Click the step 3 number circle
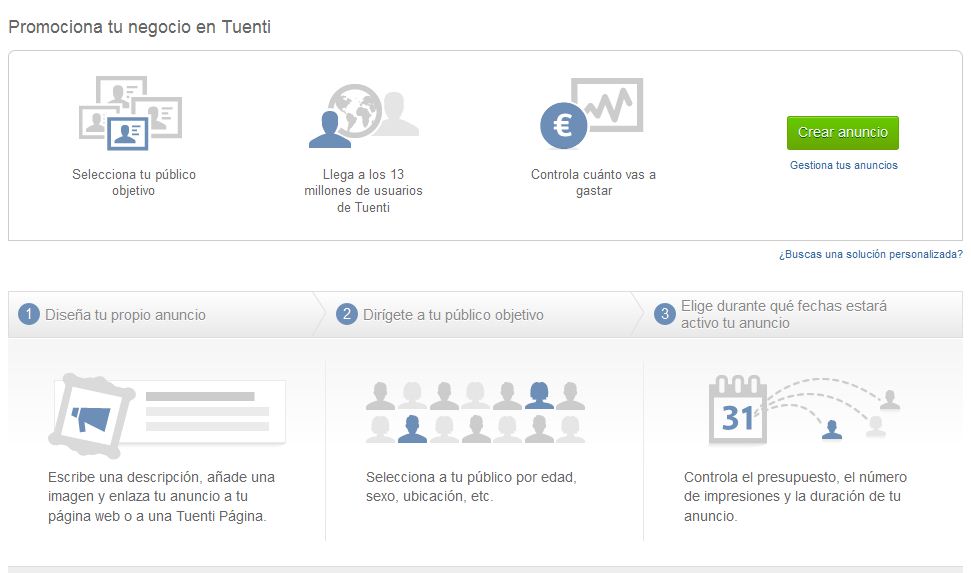Image resolution: width=971 pixels, height=573 pixels. tap(664, 315)
